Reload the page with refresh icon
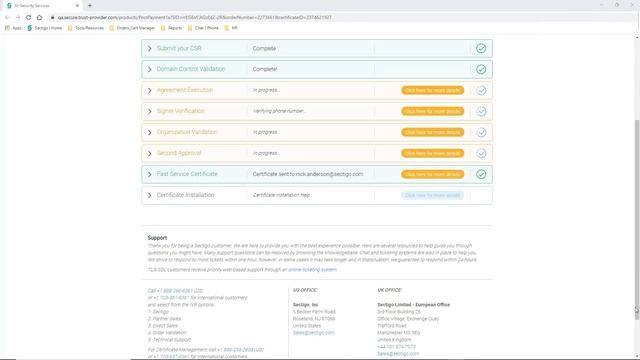The width and height of the screenshot is (640, 360). click(x=29, y=18)
